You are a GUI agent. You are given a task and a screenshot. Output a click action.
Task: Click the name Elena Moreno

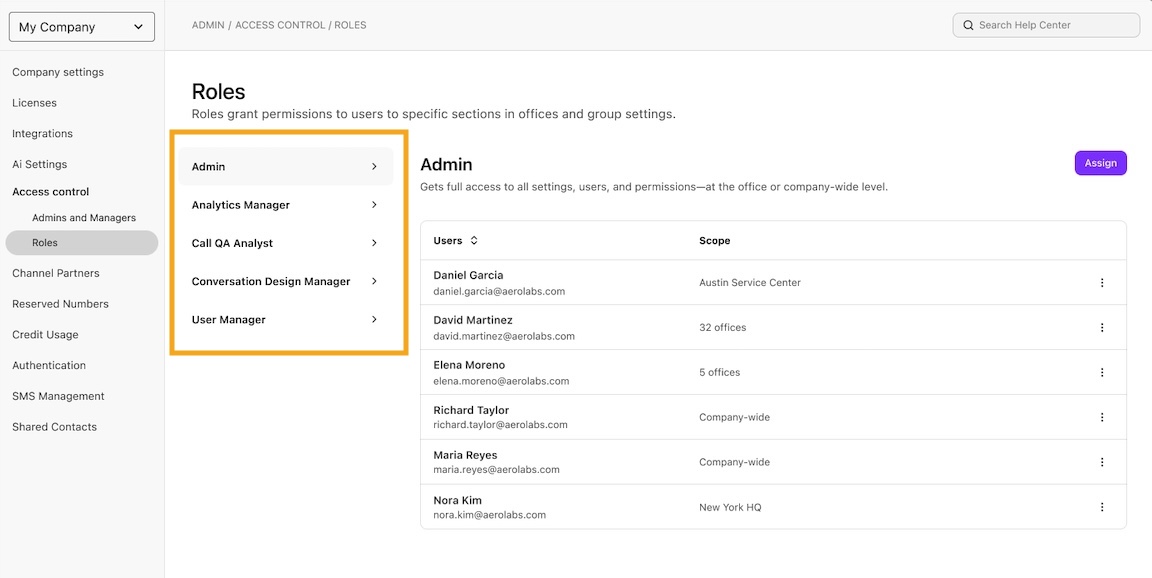pyautogui.click(x=469, y=365)
